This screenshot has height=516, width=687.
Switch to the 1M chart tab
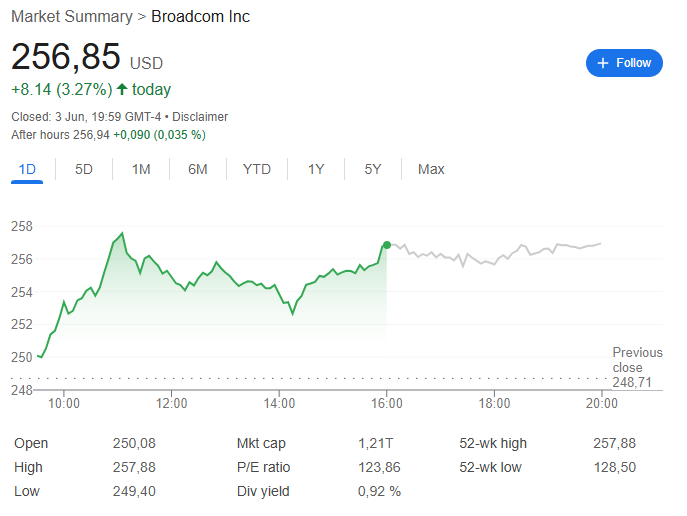click(x=141, y=169)
